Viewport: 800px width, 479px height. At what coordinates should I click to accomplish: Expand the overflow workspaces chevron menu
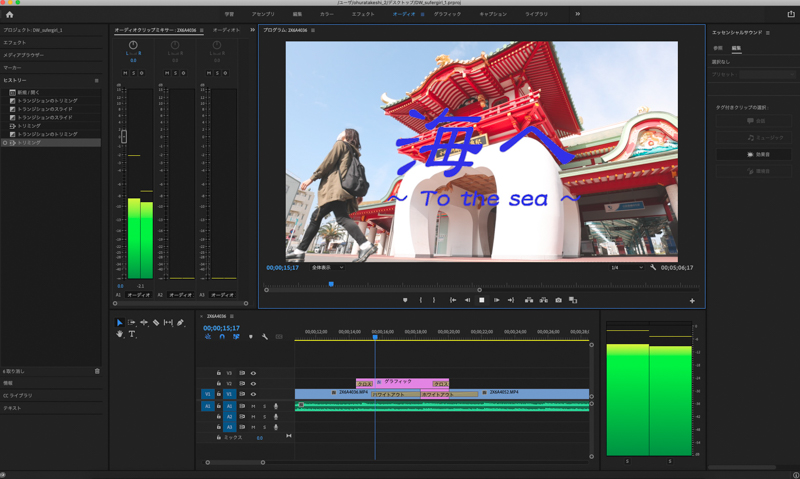[x=577, y=14]
